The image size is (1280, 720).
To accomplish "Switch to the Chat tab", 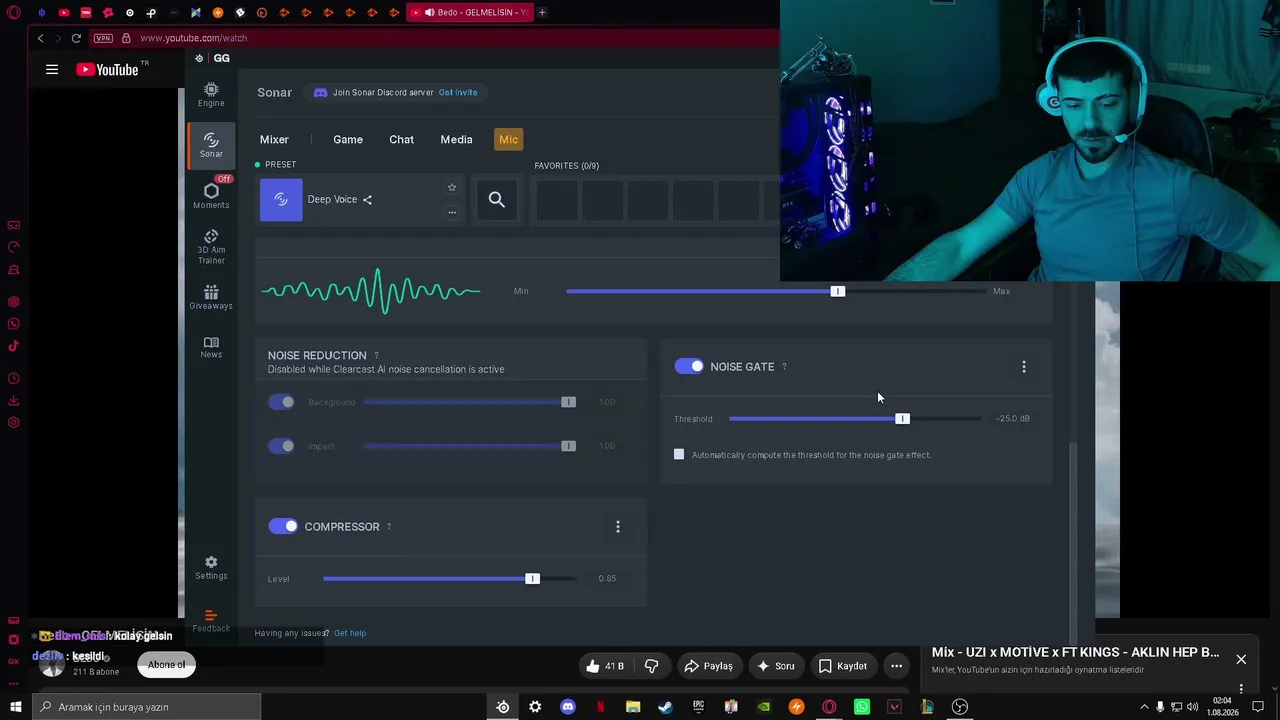I will coord(401,140).
